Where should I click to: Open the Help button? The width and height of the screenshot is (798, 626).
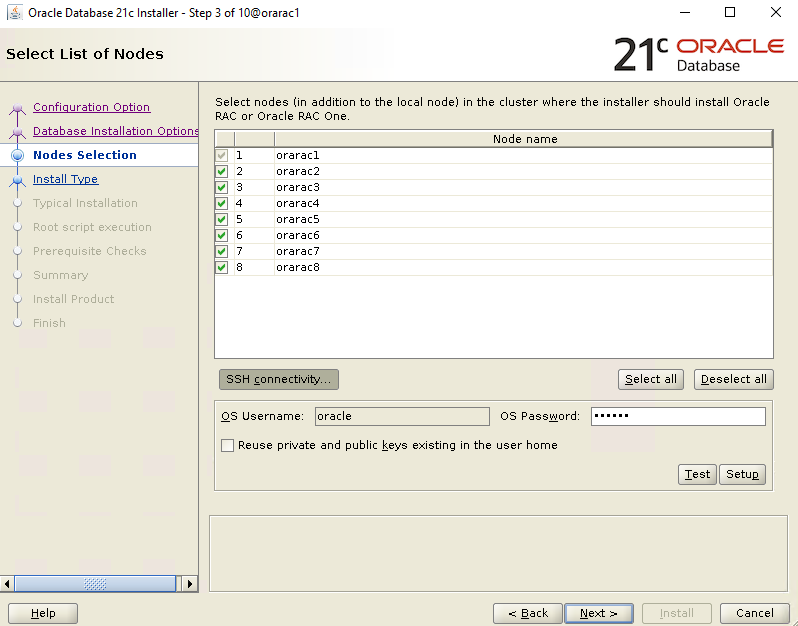tap(43, 613)
